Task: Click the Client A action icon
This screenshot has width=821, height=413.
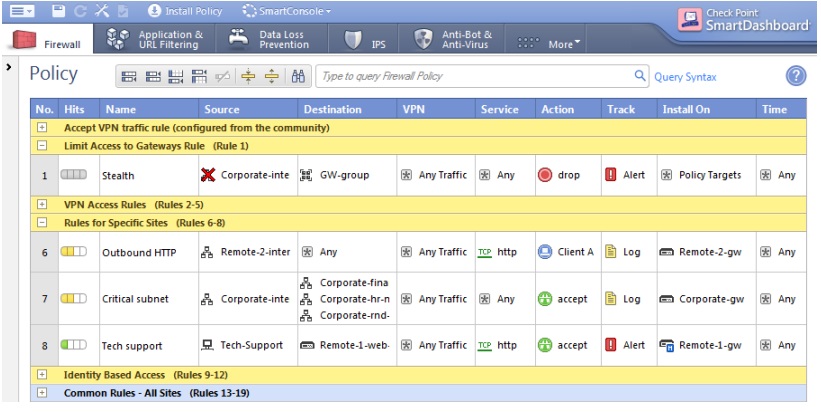Action: click(x=545, y=252)
